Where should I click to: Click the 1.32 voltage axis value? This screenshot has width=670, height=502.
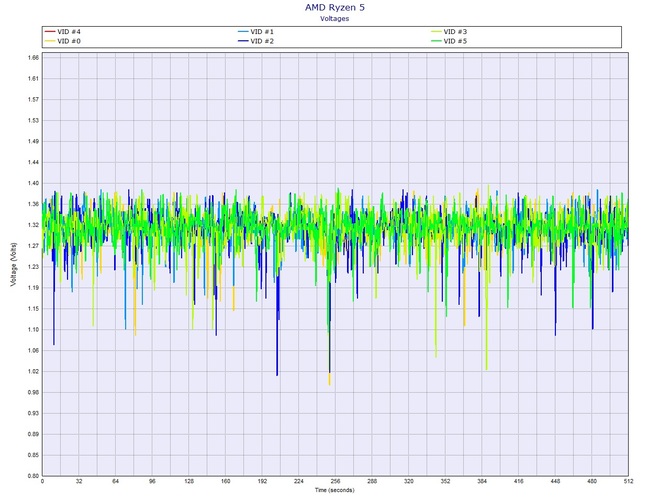point(33,225)
